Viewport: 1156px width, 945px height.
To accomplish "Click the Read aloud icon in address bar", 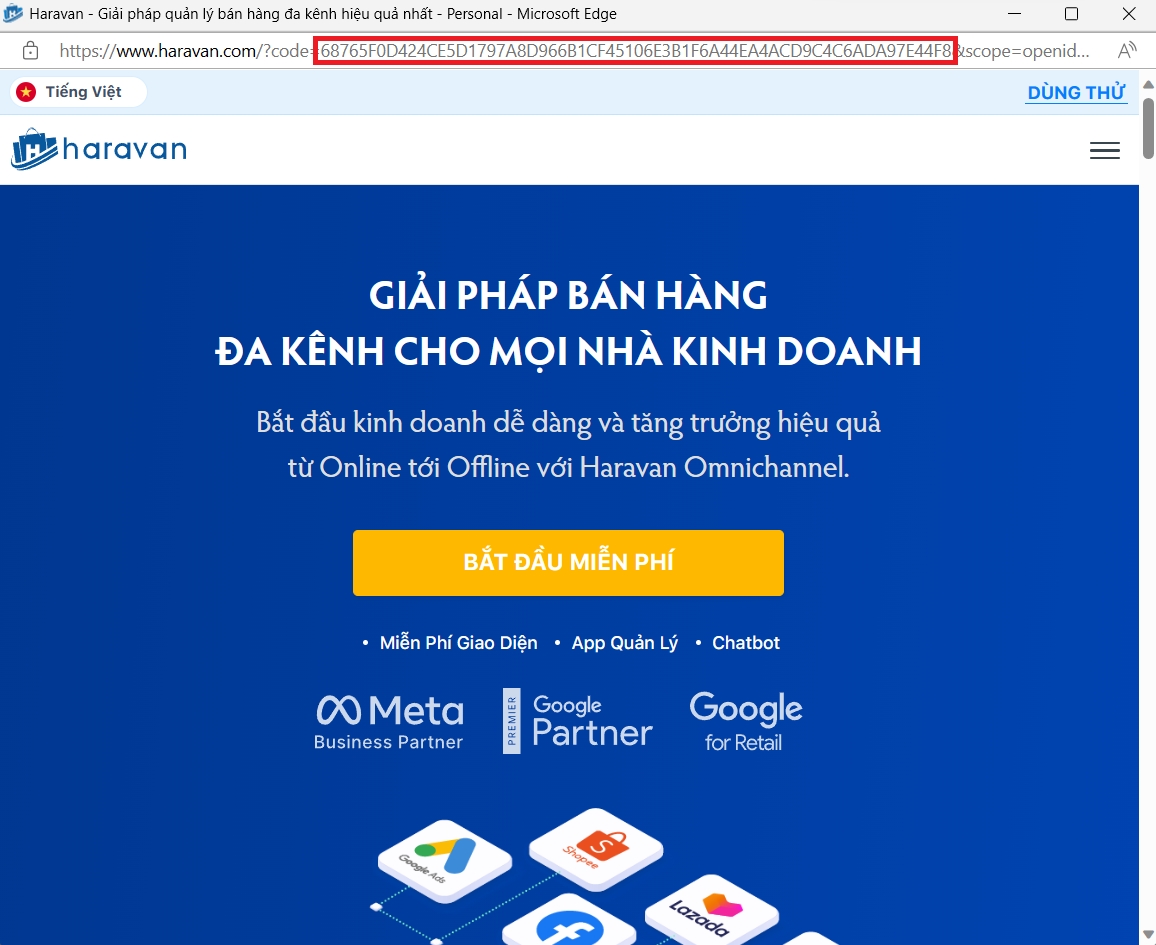I will tap(1127, 51).
